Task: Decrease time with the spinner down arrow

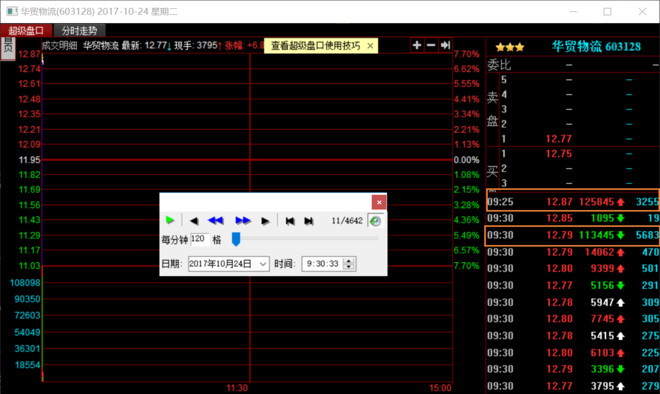Action: (349, 267)
